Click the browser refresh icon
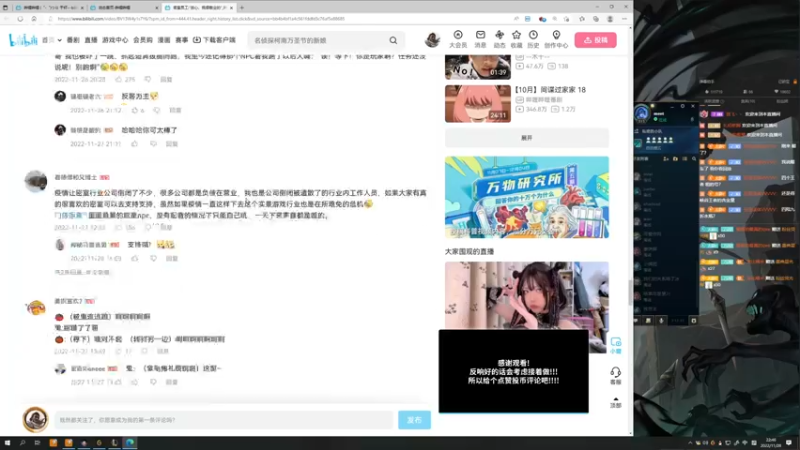The image size is (800, 450). pyautogui.click(x=20, y=19)
